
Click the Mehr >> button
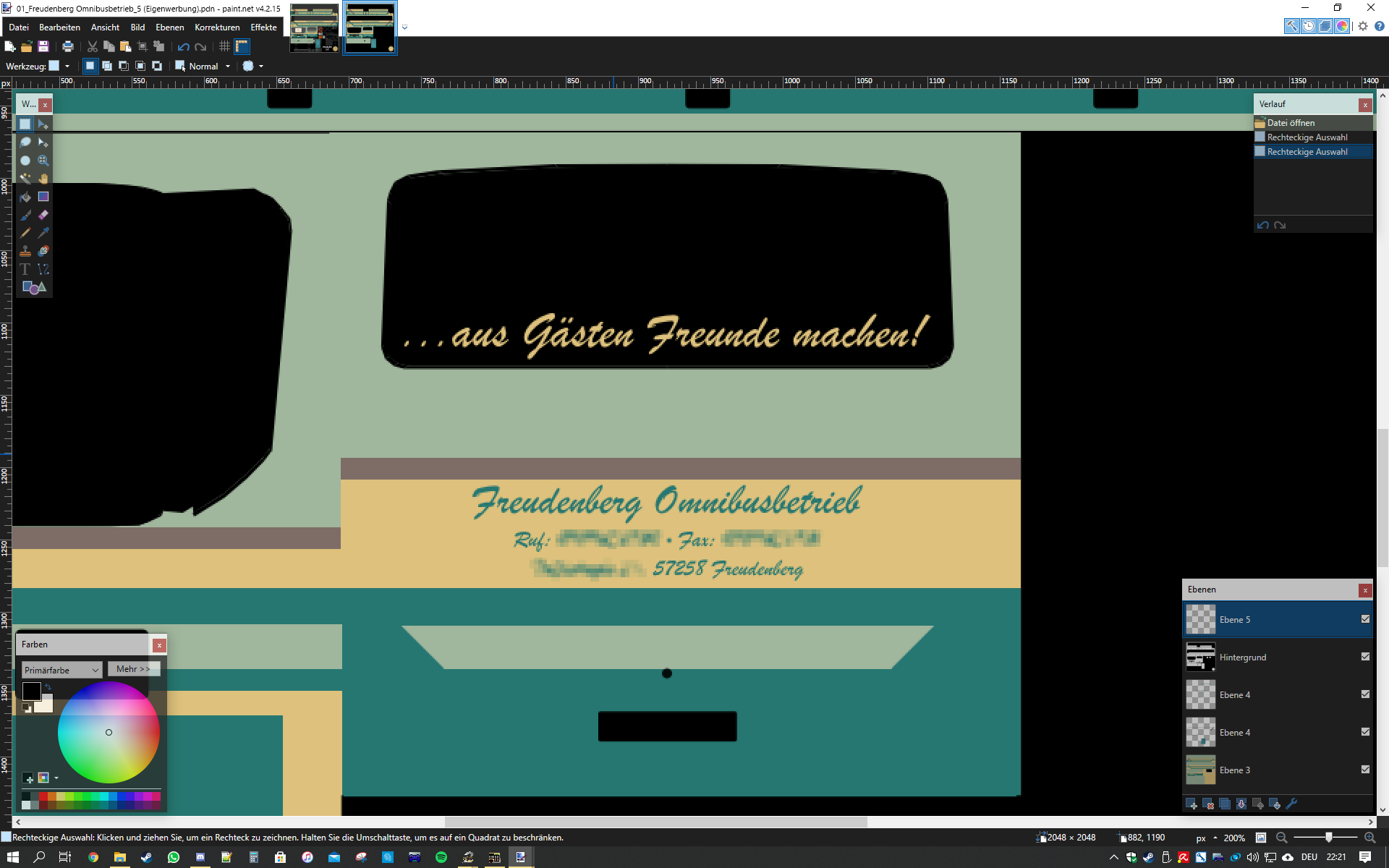point(133,669)
